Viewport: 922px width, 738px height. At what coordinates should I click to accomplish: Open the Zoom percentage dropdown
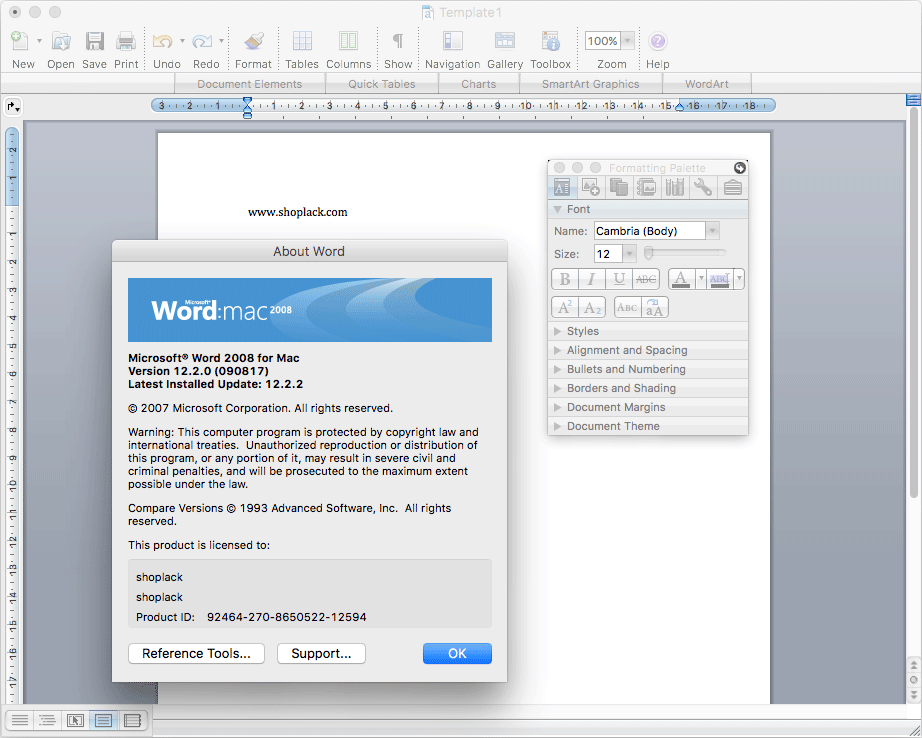628,41
